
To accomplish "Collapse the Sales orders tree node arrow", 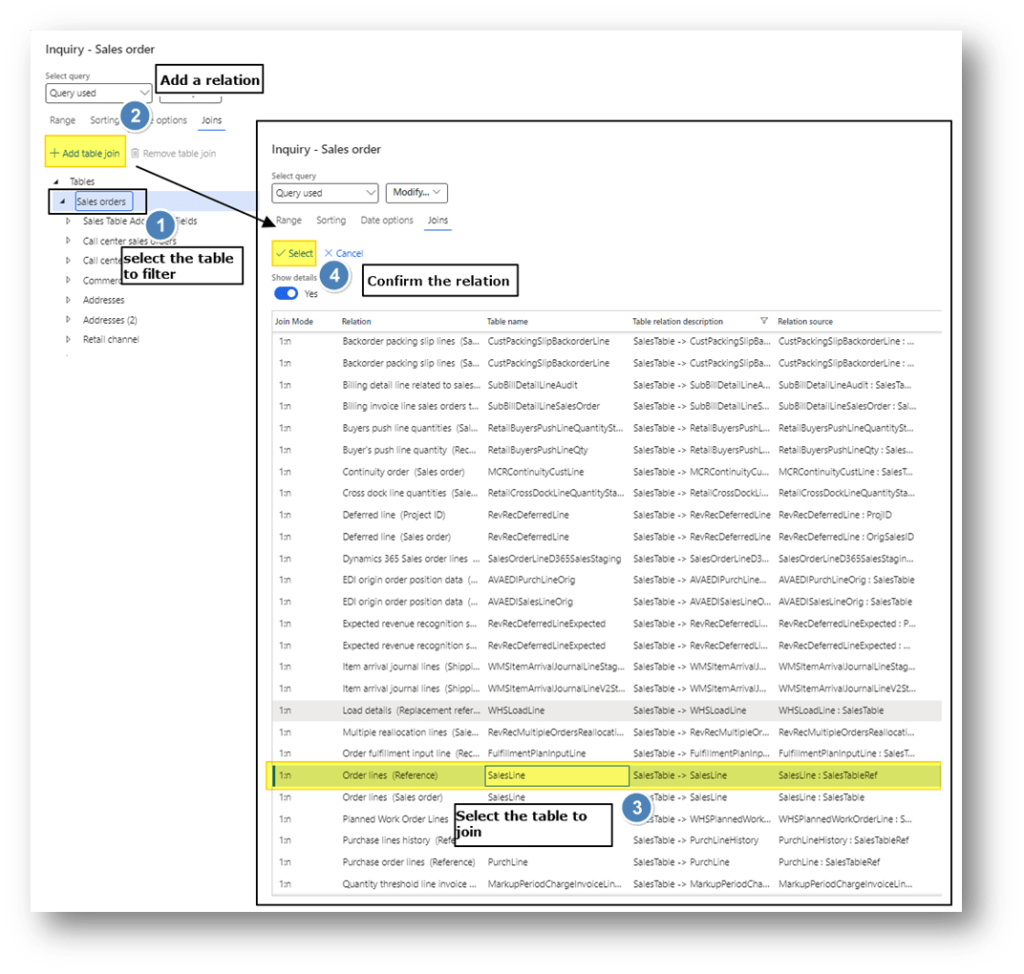I will tap(63, 202).
